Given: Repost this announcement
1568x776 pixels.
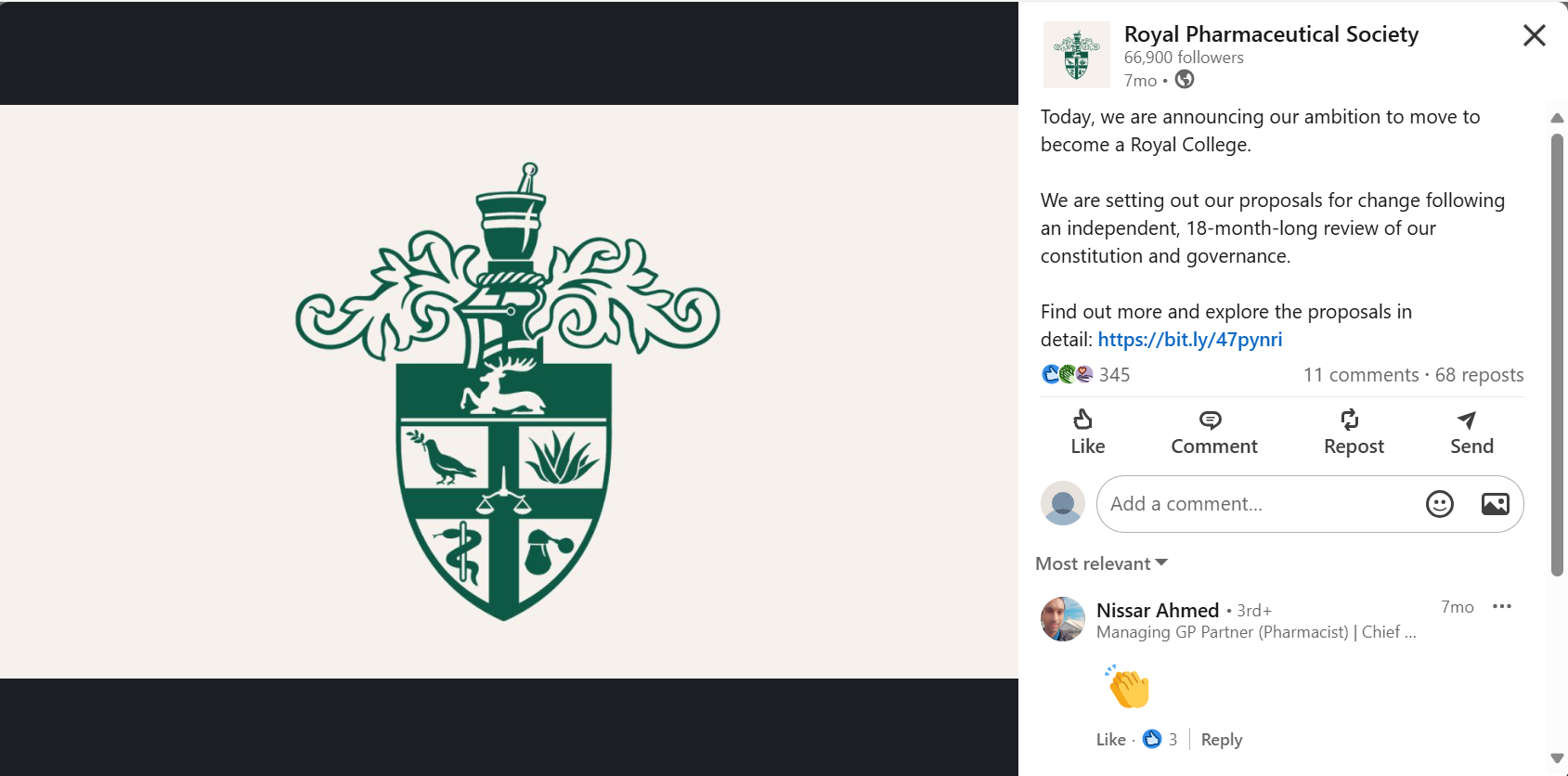Looking at the screenshot, I should [1352, 432].
